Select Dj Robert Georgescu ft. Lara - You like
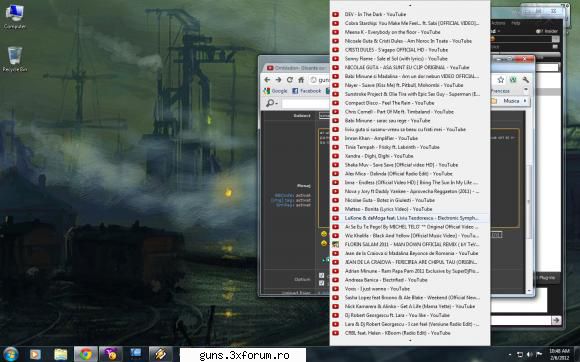Screen dimensions: 580x362 410,315
